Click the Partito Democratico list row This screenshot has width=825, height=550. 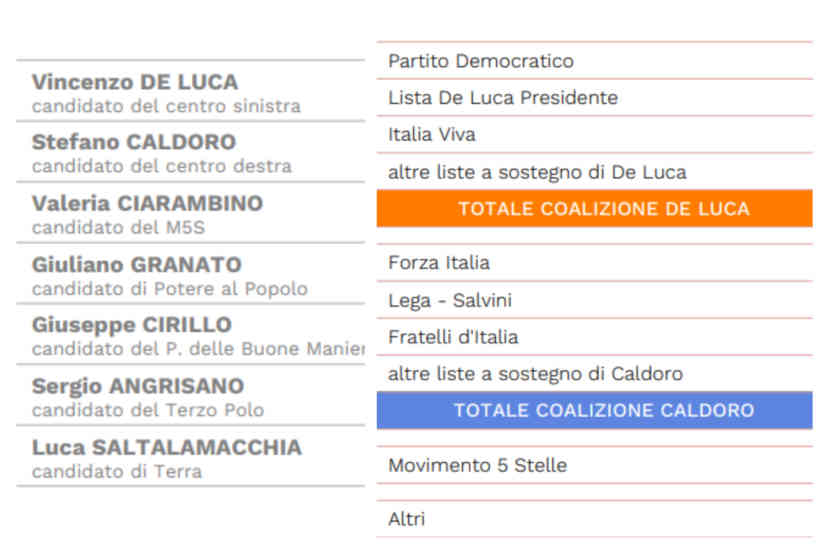click(x=595, y=61)
